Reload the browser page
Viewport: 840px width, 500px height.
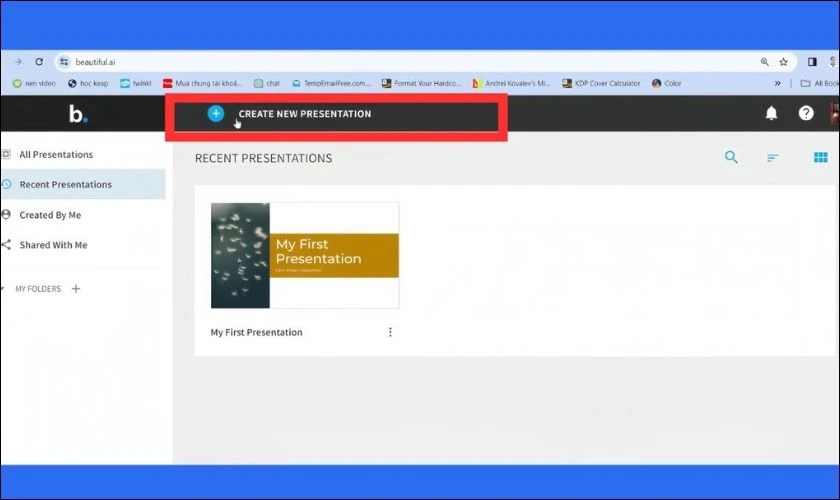coord(39,62)
